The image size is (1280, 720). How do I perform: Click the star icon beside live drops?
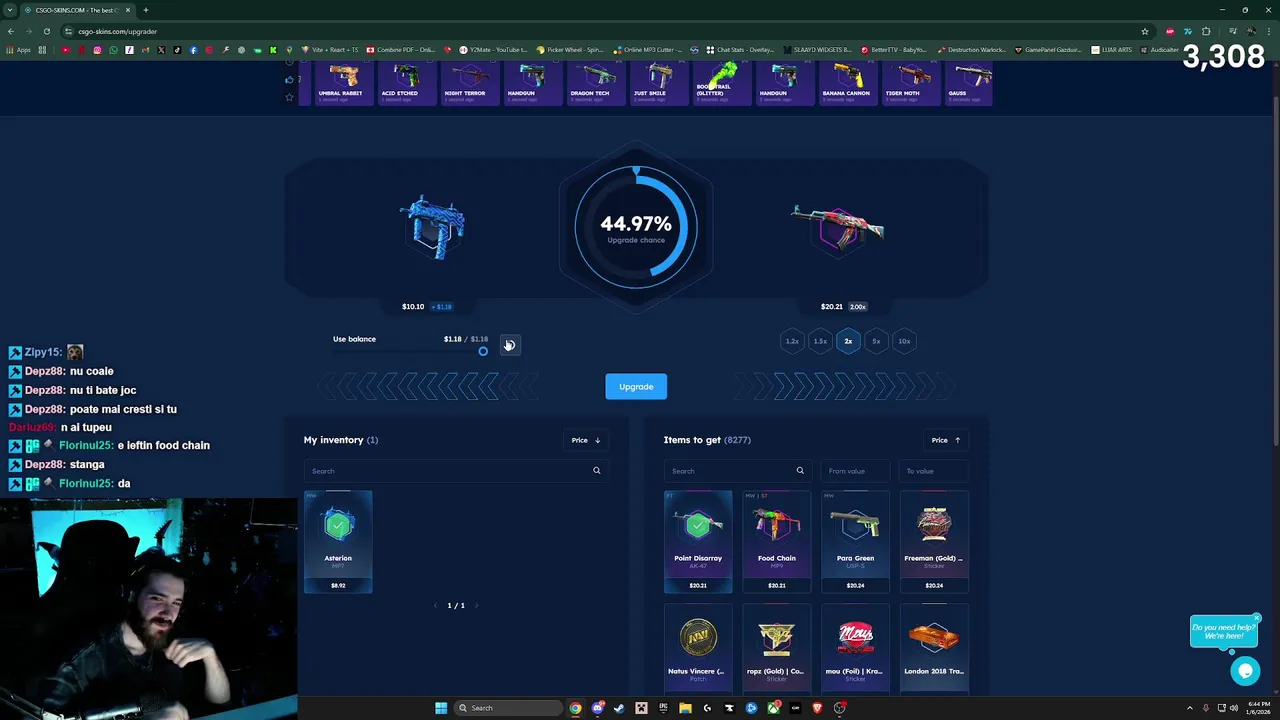[x=290, y=97]
